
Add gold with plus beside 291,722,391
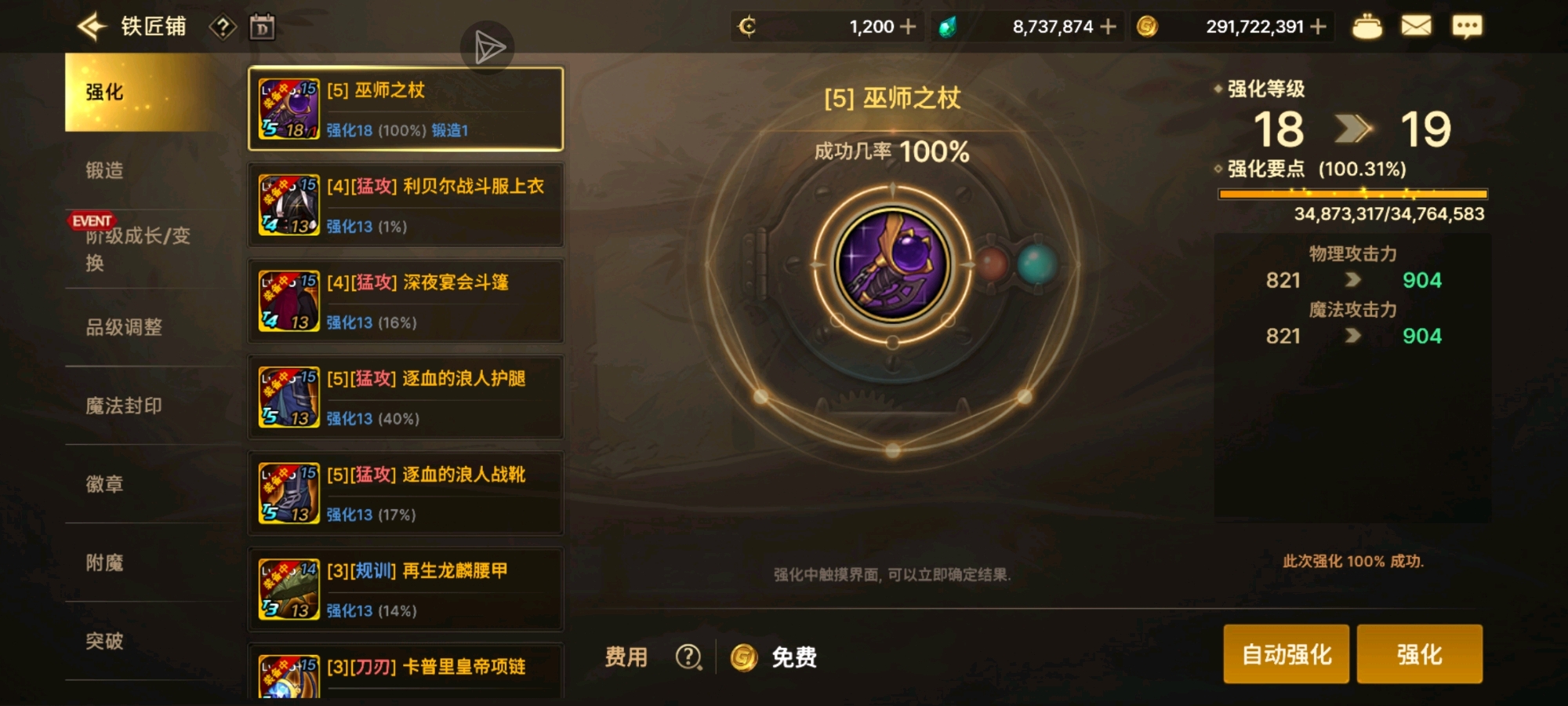(x=1318, y=27)
